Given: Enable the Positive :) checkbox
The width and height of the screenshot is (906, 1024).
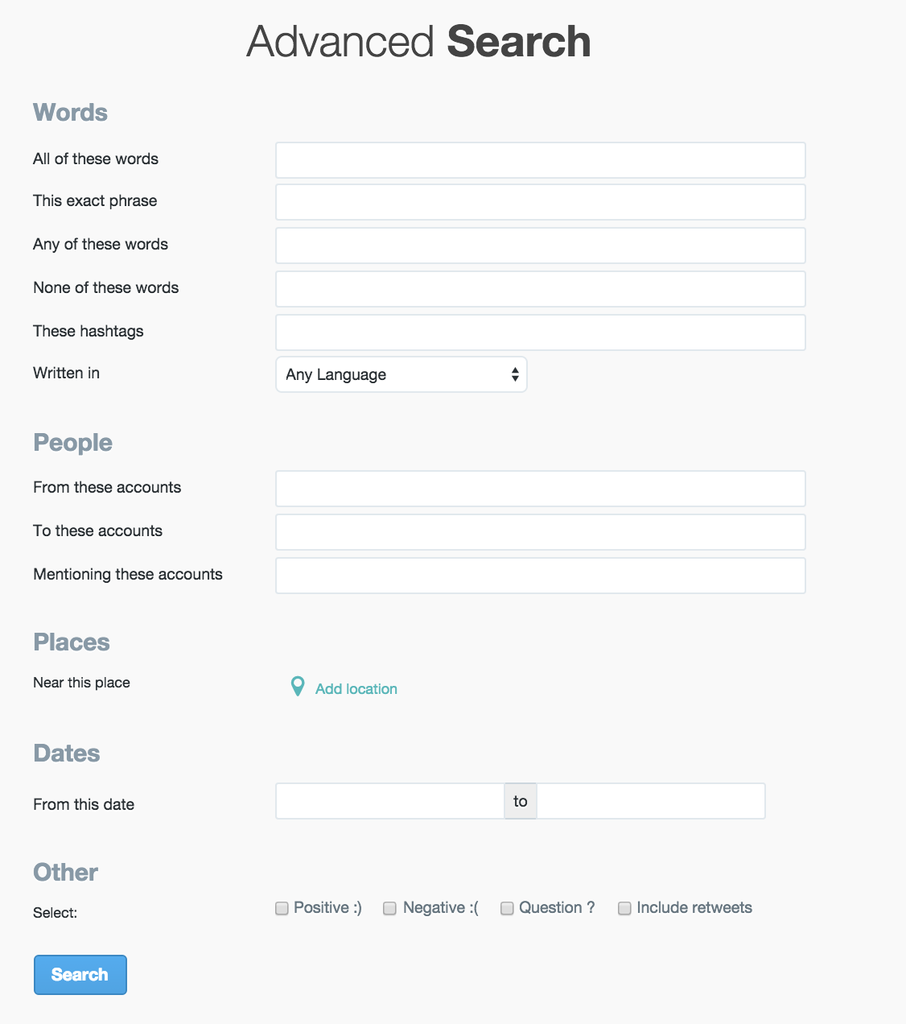Looking at the screenshot, I should (x=282, y=909).
